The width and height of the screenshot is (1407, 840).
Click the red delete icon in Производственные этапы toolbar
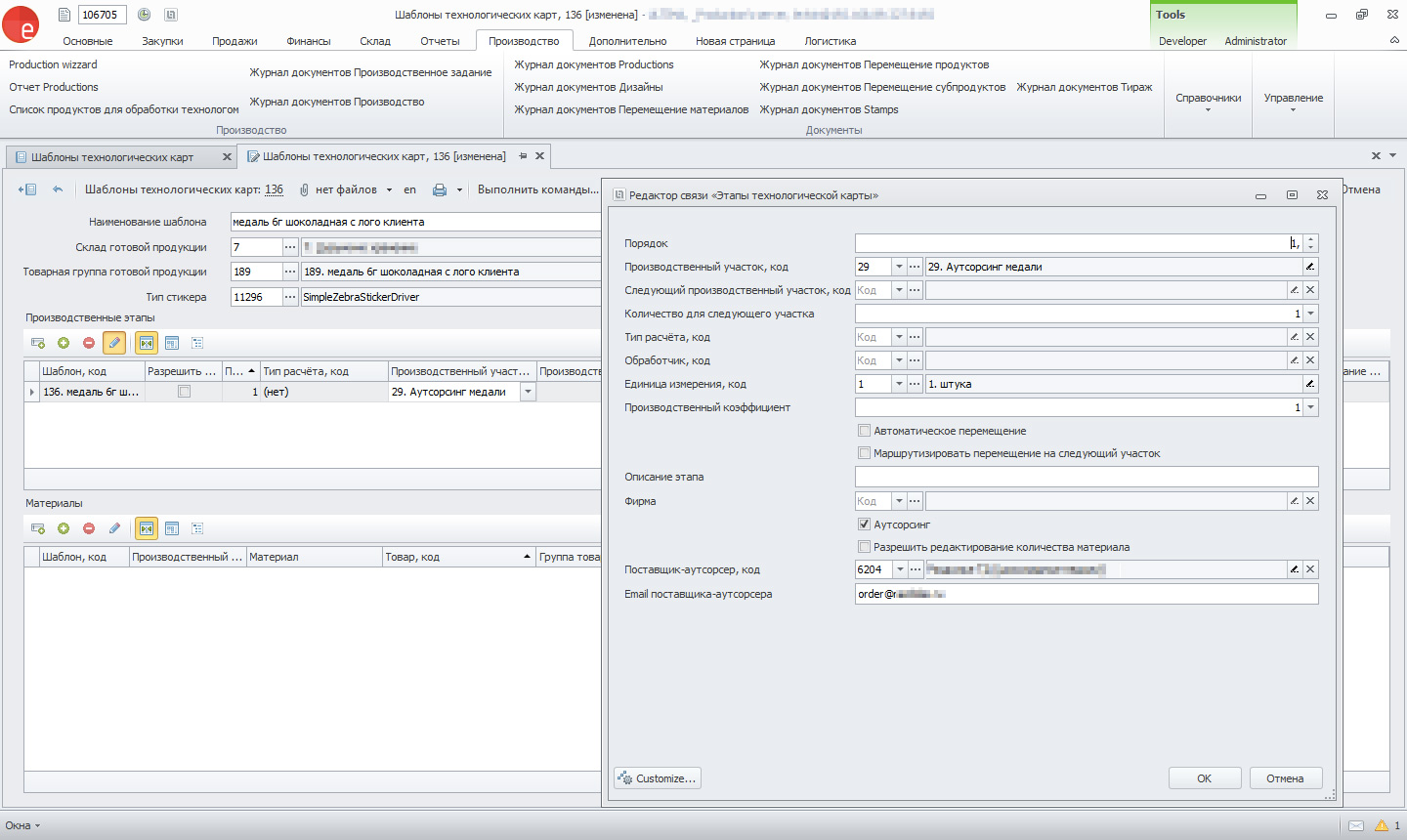tap(89, 343)
